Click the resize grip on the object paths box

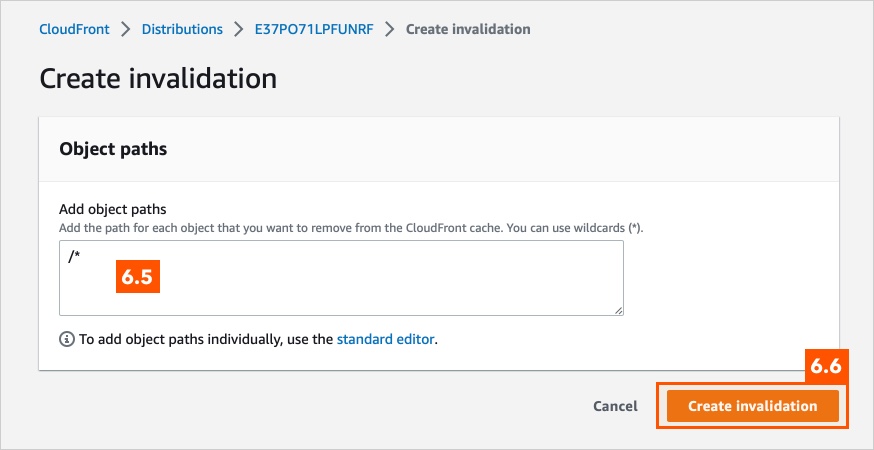point(618,310)
